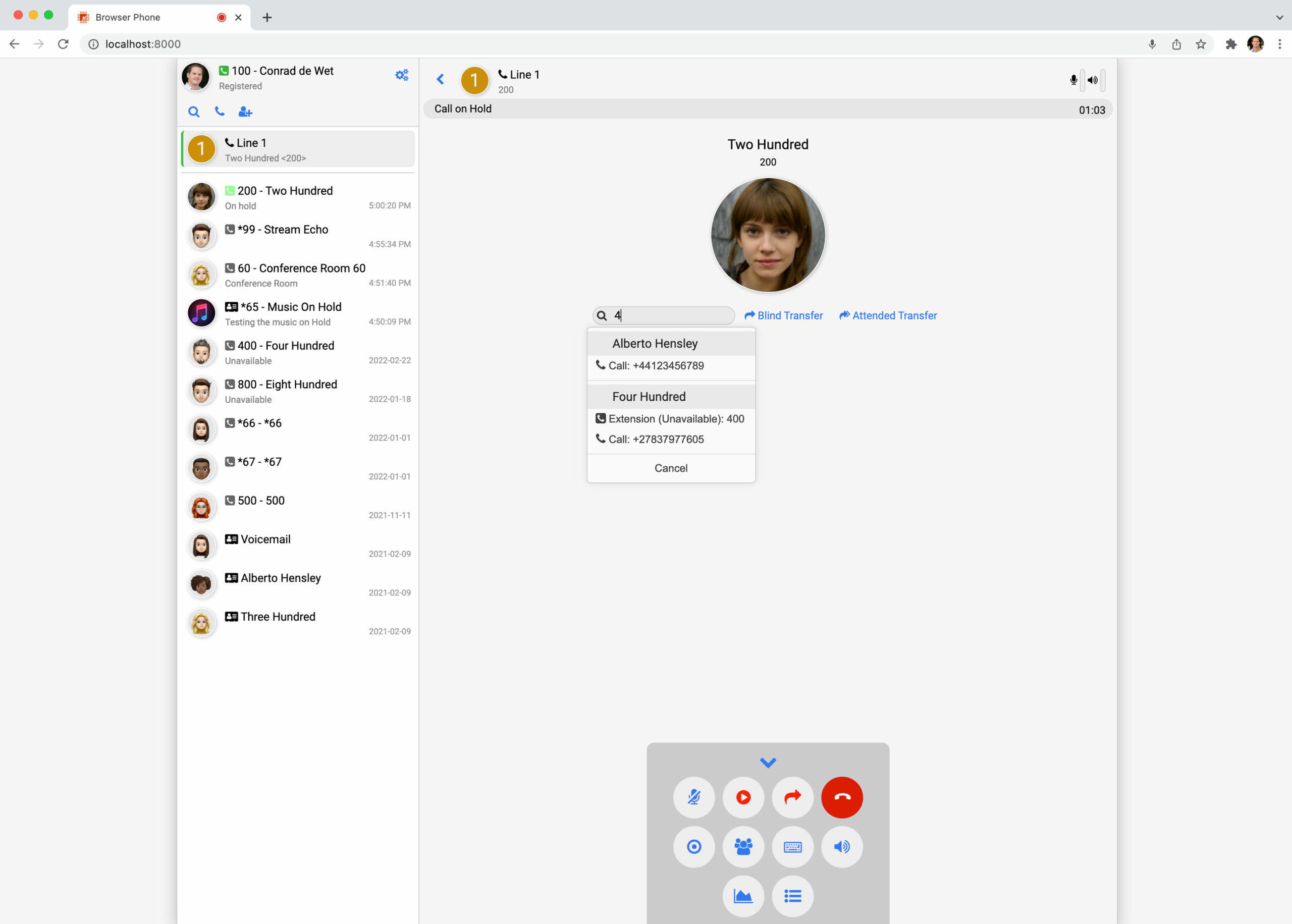This screenshot has width=1292, height=924.
Task: Select Extension (Unavailable): 400 entry
Action: tap(671, 419)
